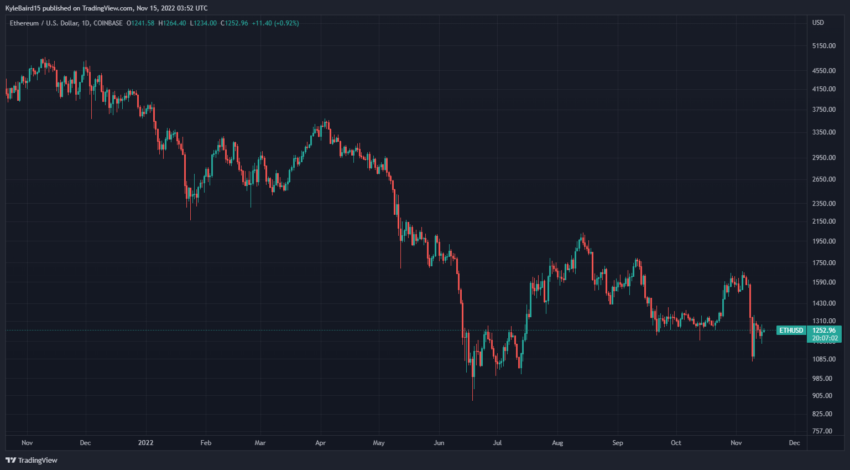Click the Jul marker on the time axis
850x470 pixels.
(x=497, y=442)
